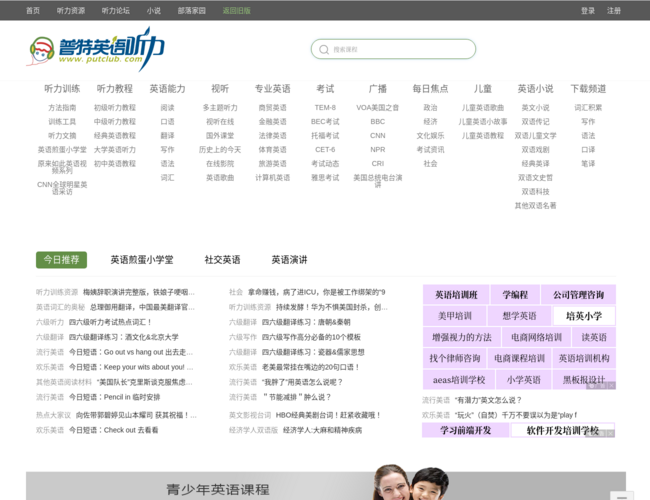Click 返回旧版 link

point(237,11)
